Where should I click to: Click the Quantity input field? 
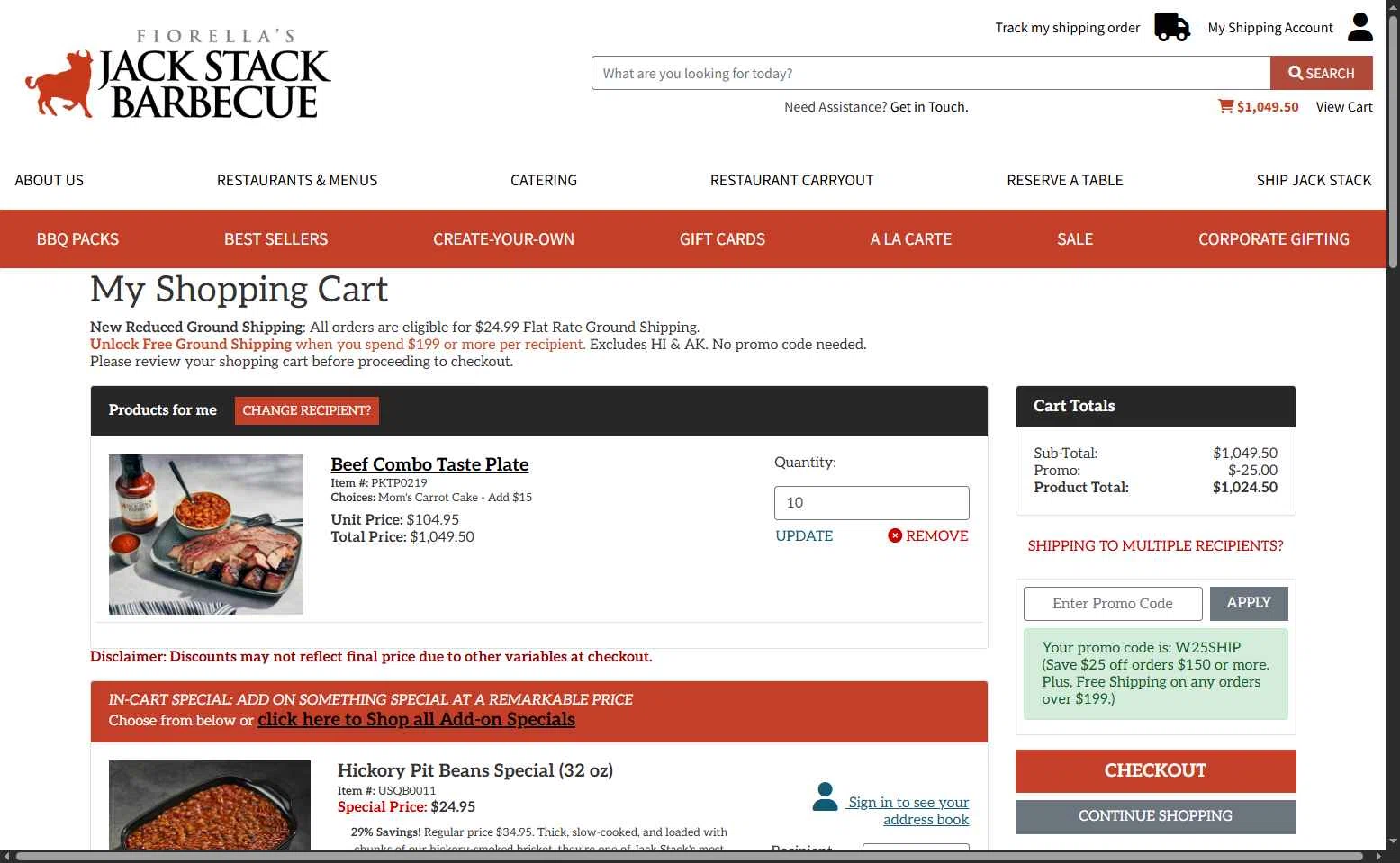pos(872,503)
